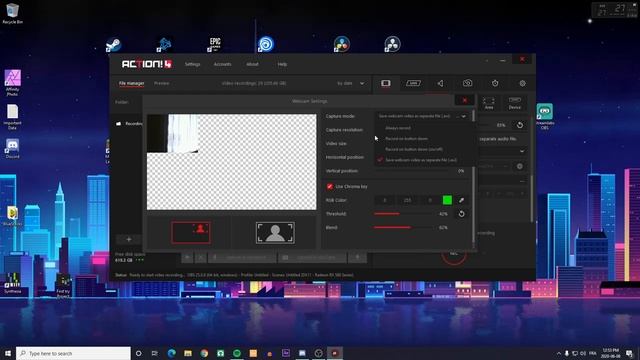Open the Affinity Photo desktop shortcut
640x360 pixels.
(12, 83)
